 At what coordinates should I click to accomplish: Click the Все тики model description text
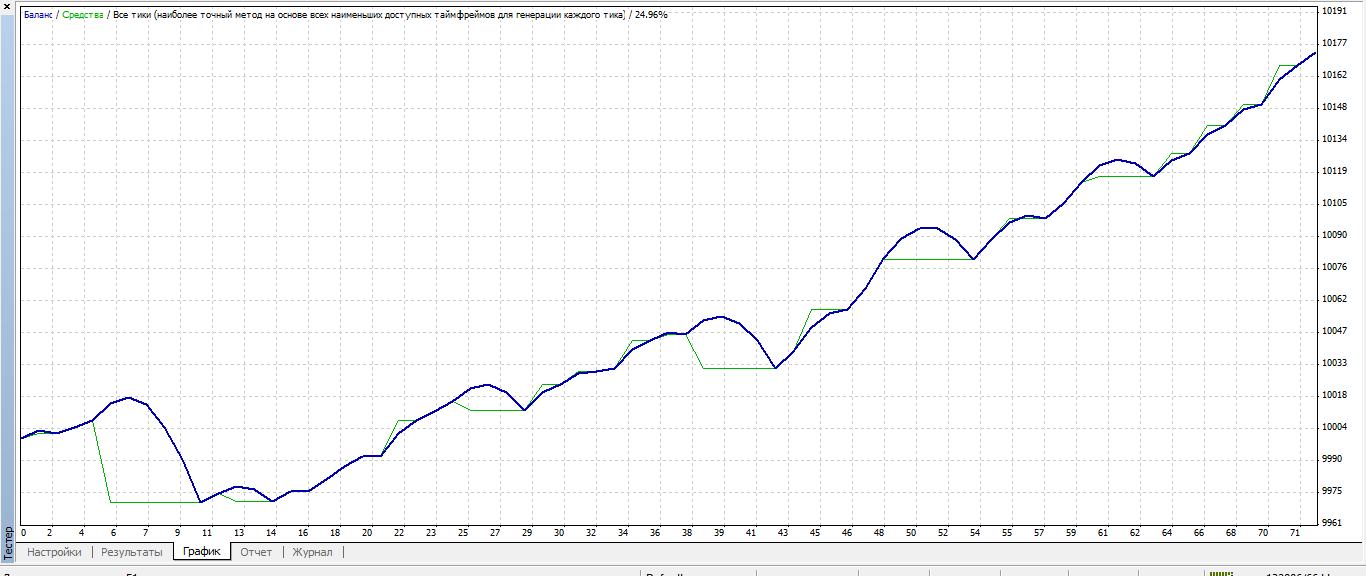point(368,15)
